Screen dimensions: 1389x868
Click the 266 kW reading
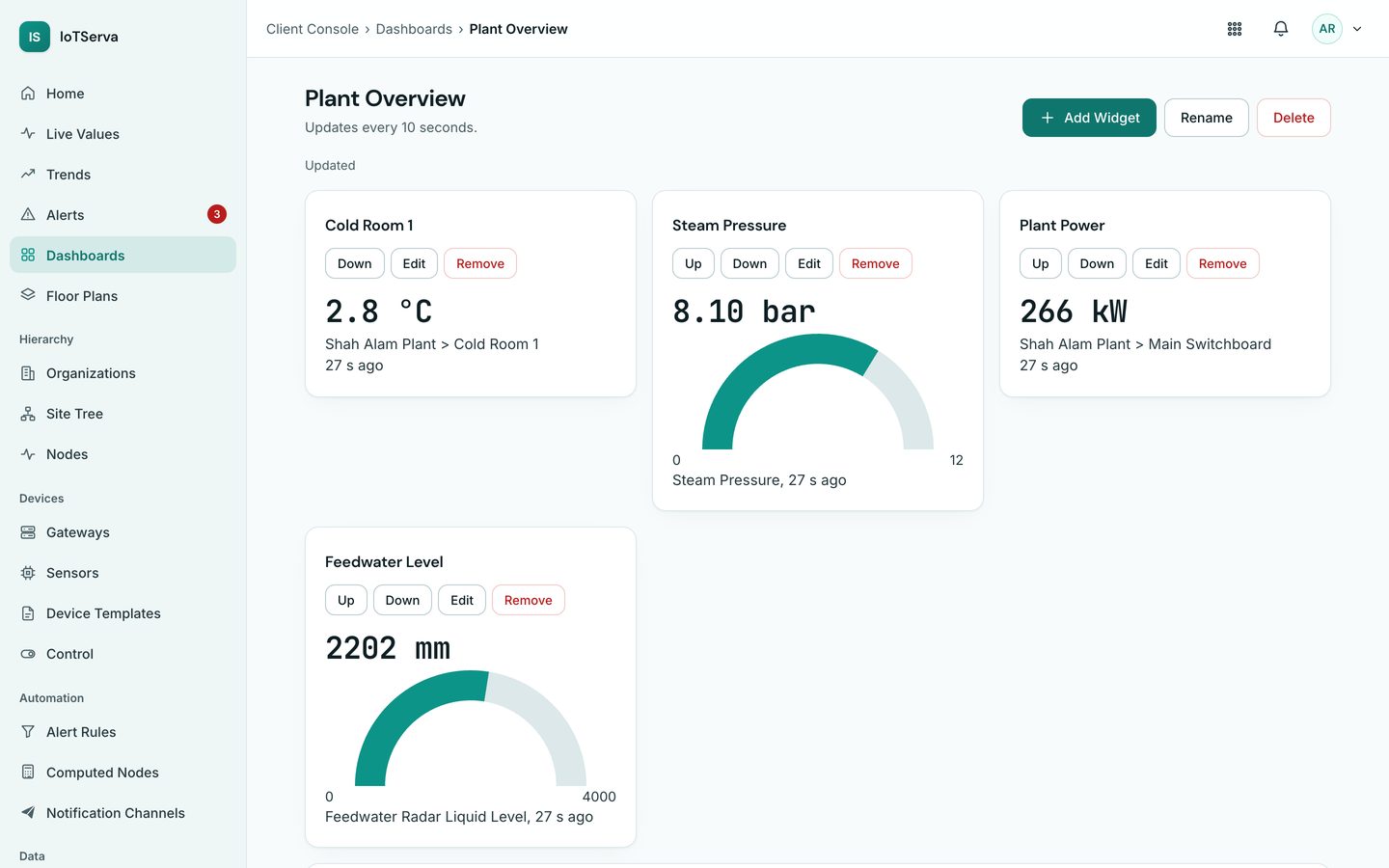coord(1074,312)
